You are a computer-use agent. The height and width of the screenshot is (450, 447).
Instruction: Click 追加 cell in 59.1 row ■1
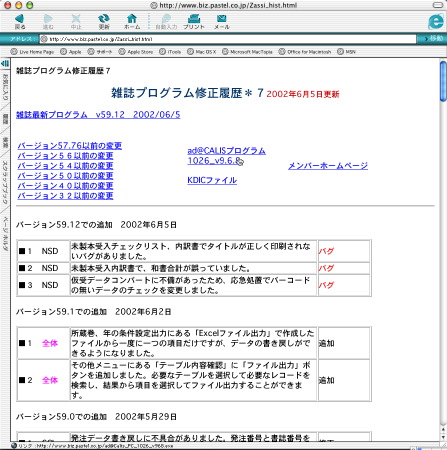(344, 343)
